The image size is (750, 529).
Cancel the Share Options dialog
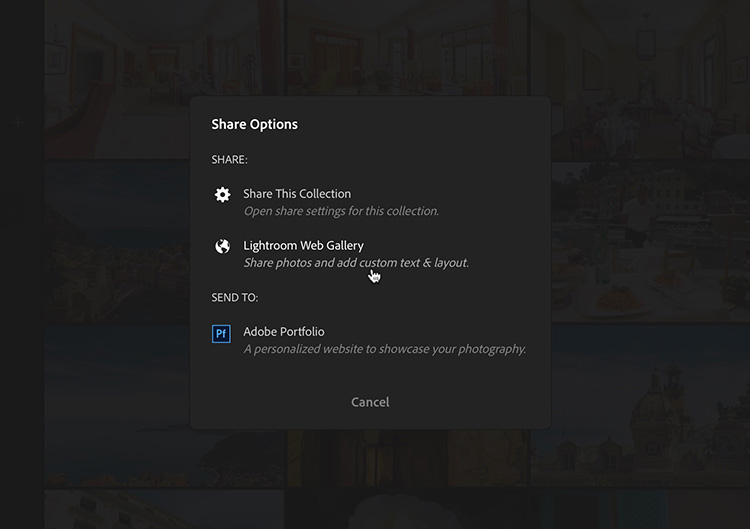tap(370, 402)
